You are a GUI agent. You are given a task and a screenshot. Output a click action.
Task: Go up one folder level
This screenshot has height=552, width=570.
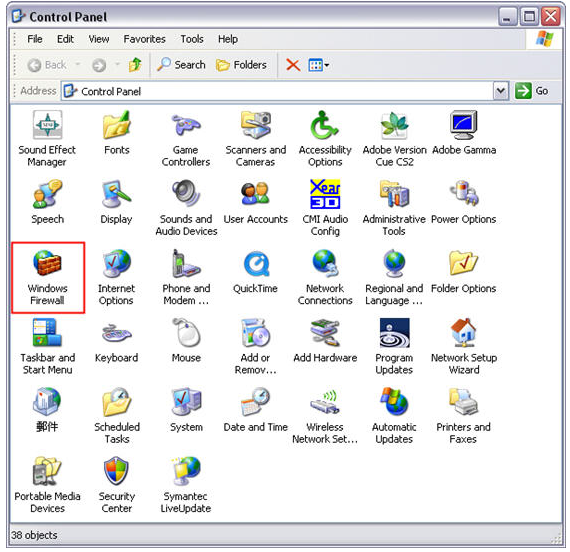coord(135,65)
